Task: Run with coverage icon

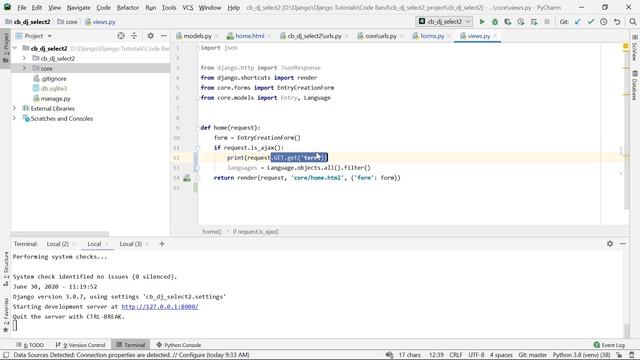Action: 508,22
